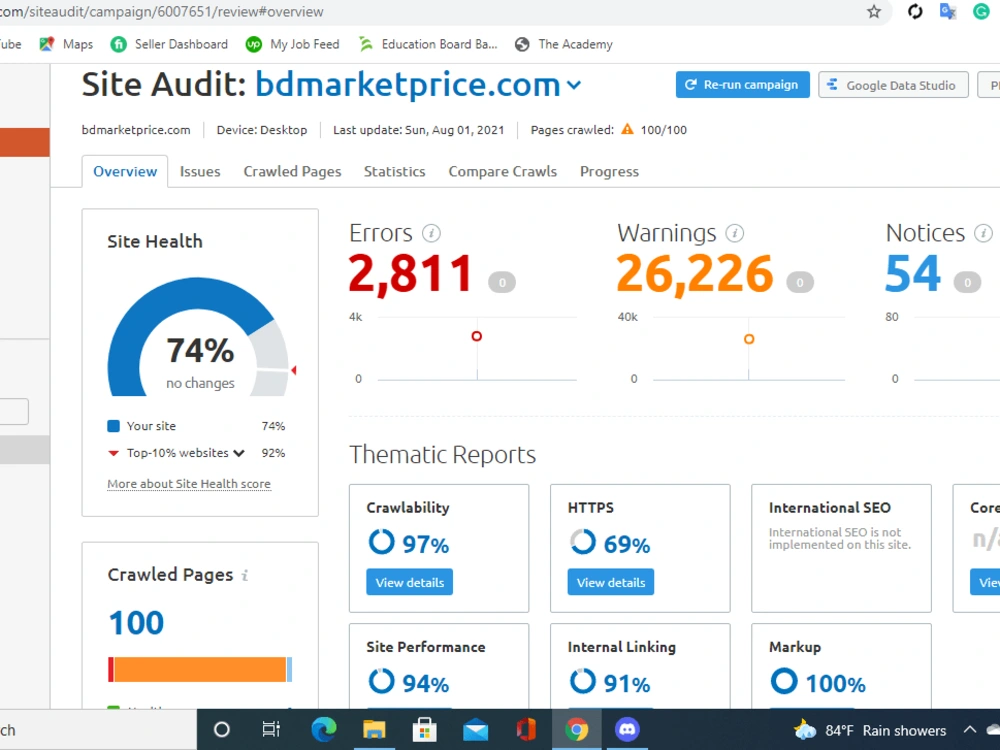This screenshot has width=1000, height=750.
Task: Go to the Progress tab
Action: [609, 172]
